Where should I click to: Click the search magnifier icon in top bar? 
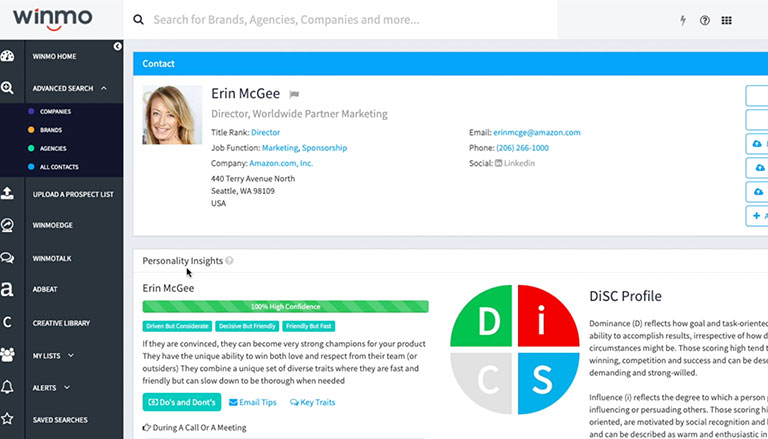click(139, 20)
